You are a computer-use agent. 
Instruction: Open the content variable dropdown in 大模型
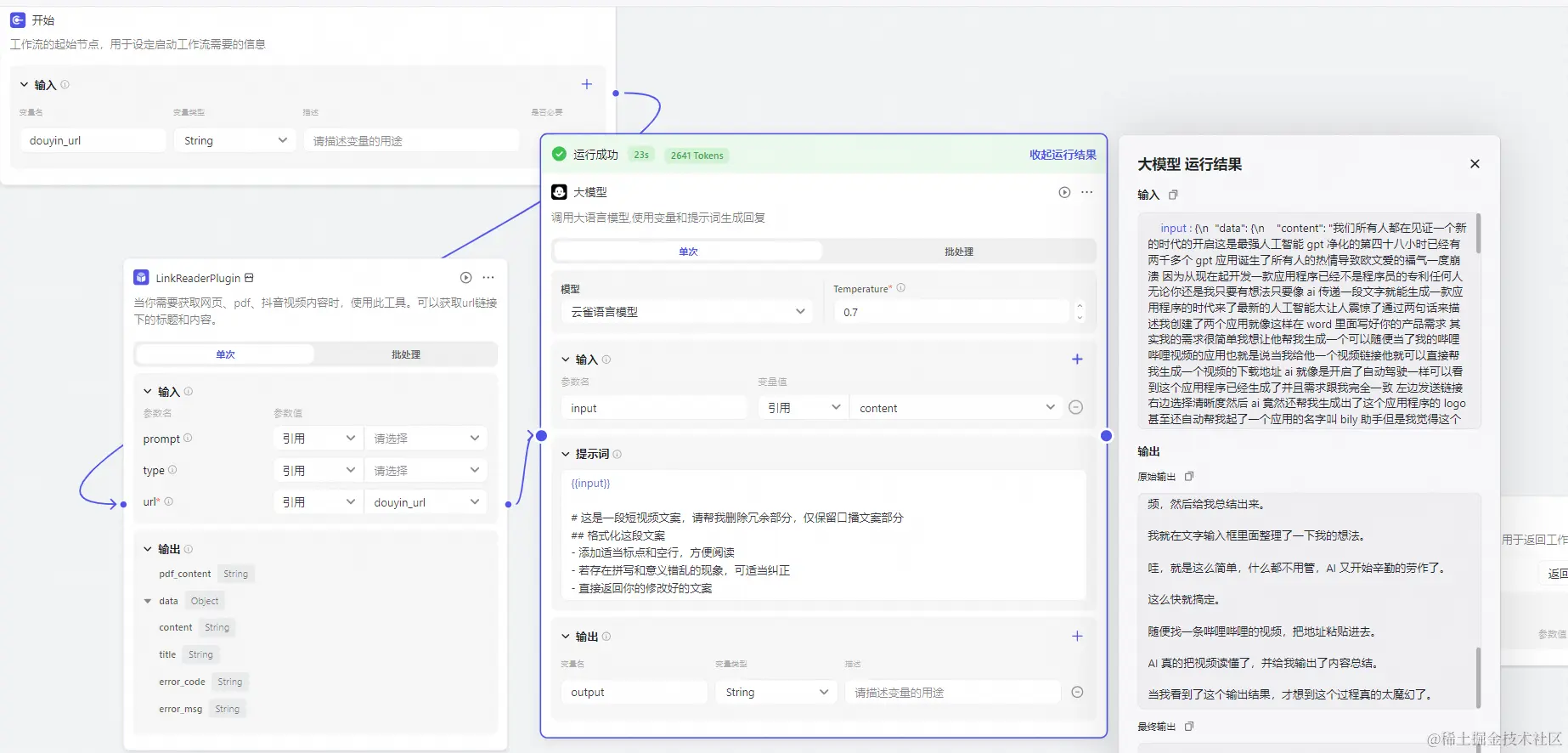pos(956,408)
